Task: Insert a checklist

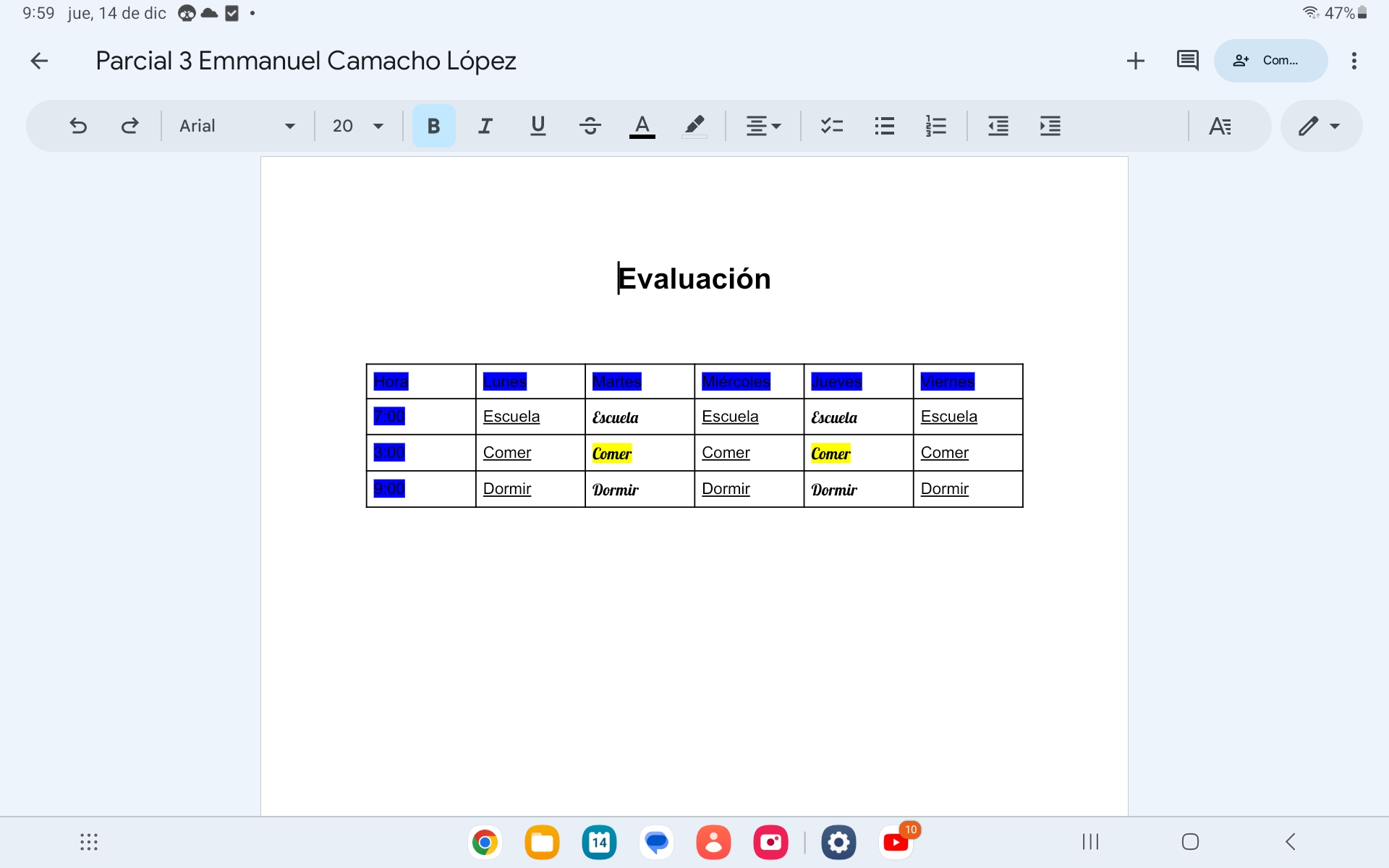Action: click(x=831, y=126)
